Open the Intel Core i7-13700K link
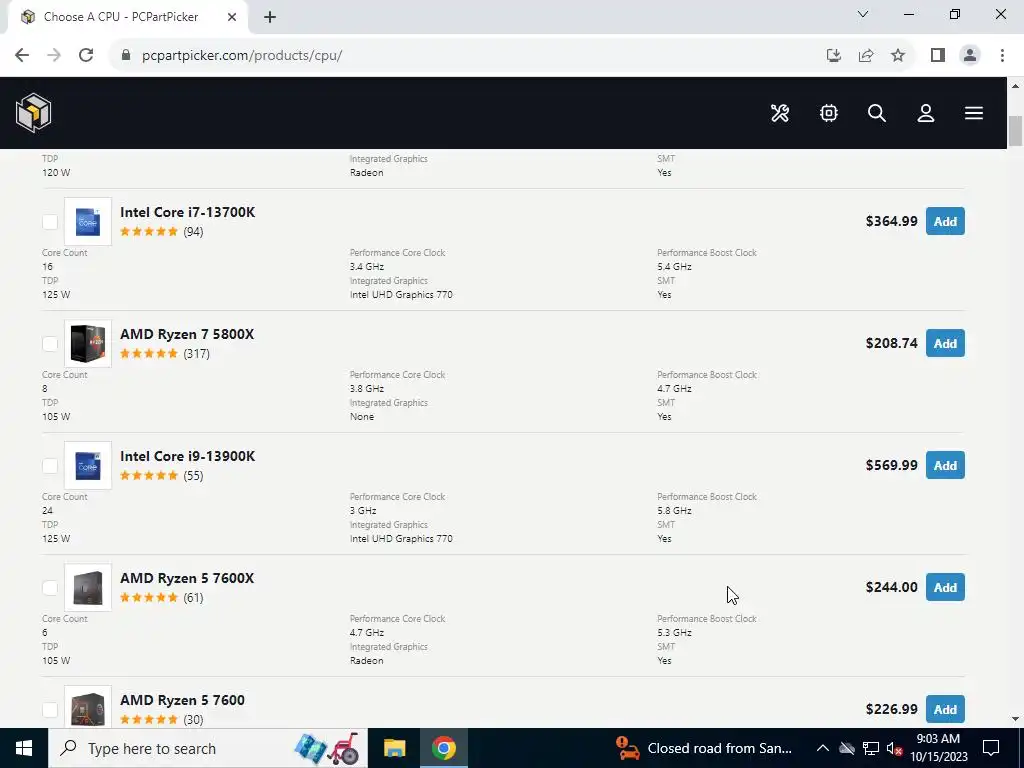 coord(187,212)
